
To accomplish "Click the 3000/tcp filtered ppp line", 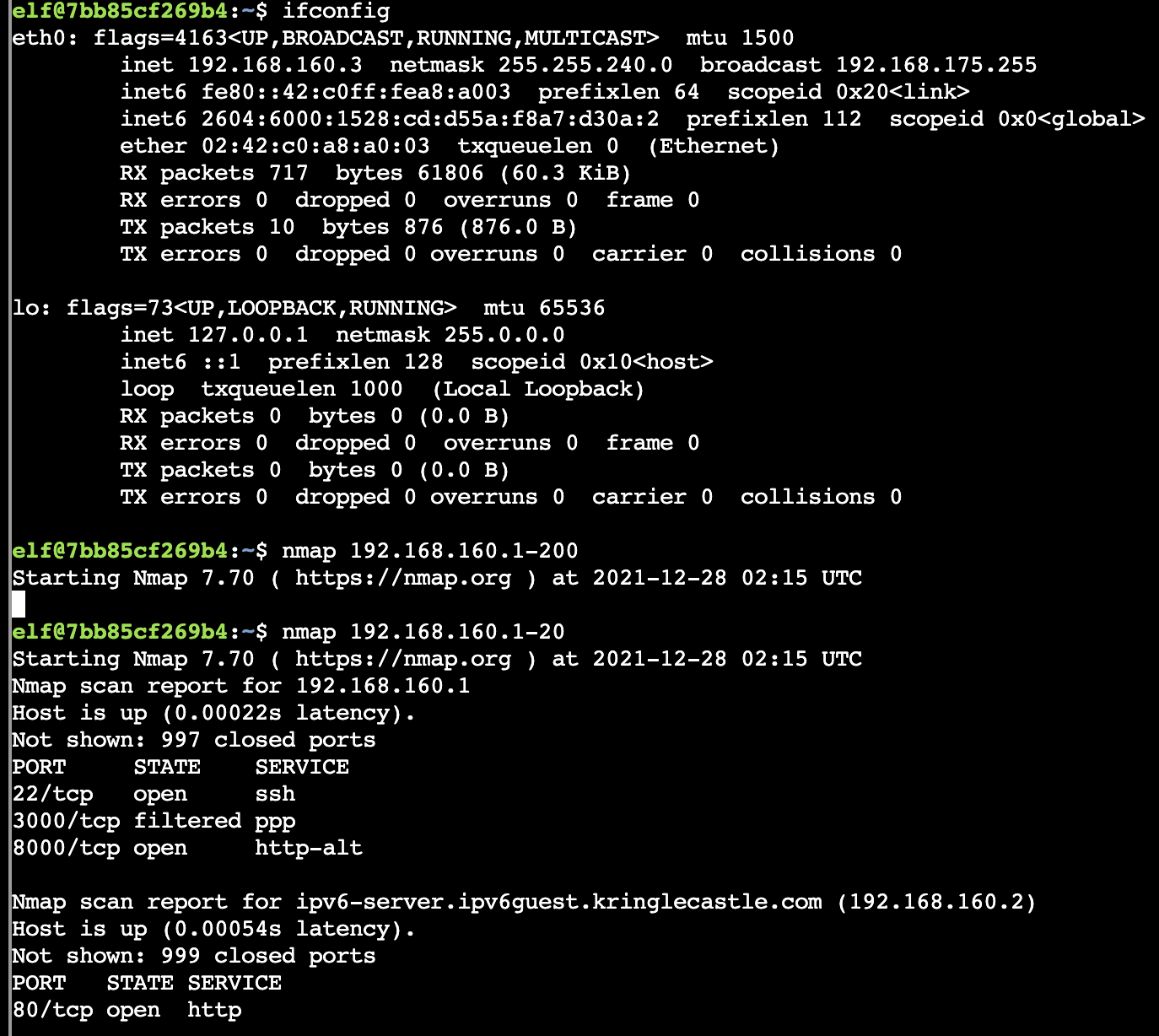I will tap(154, 821).
